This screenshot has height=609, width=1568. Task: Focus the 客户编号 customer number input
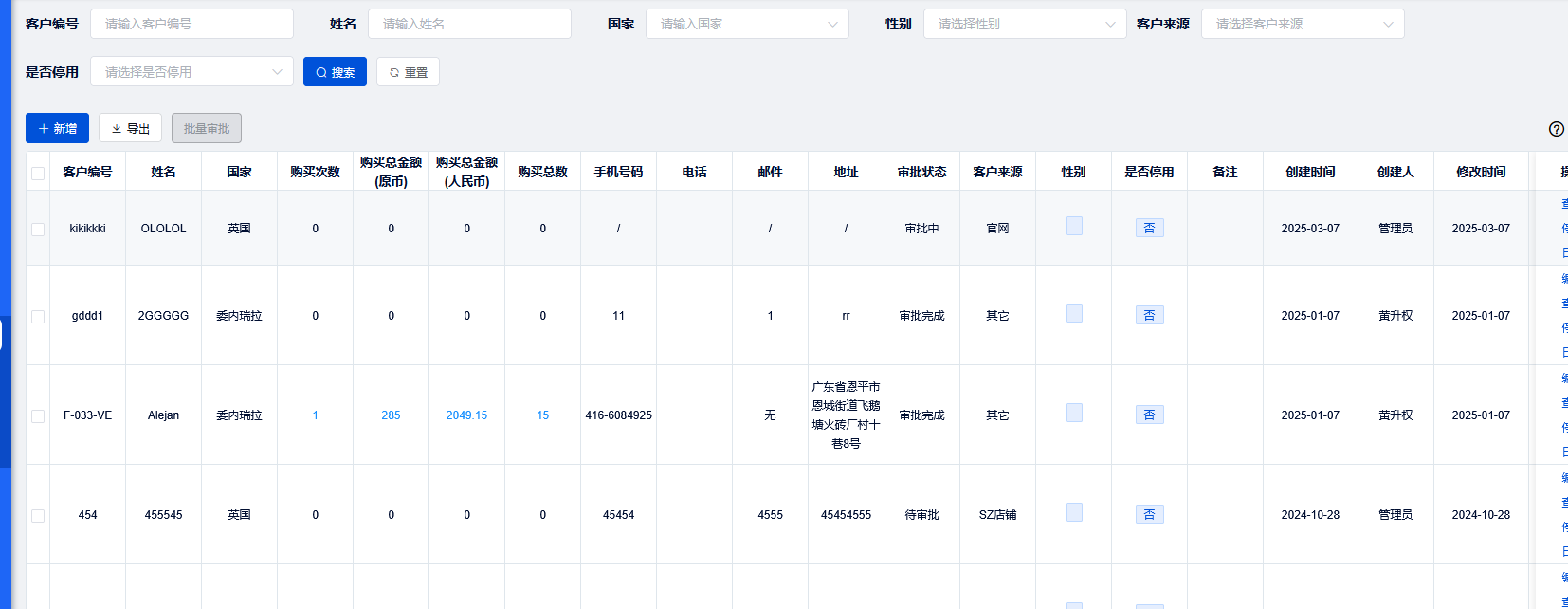pos(191,24)
